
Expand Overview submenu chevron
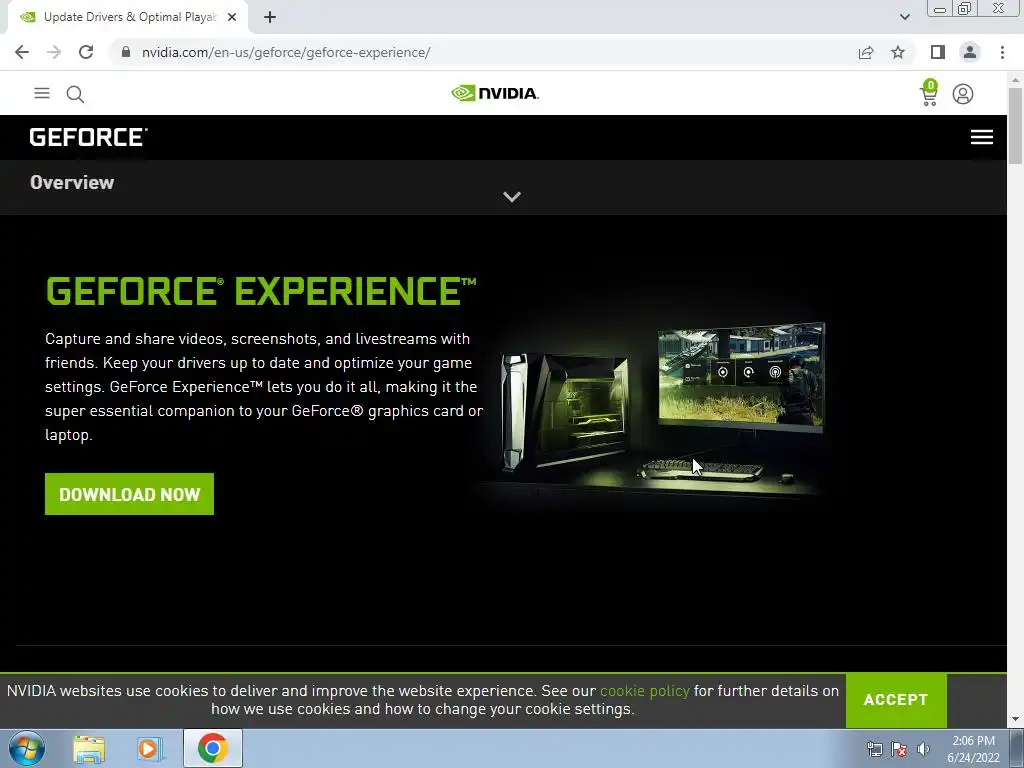point(512,197)
